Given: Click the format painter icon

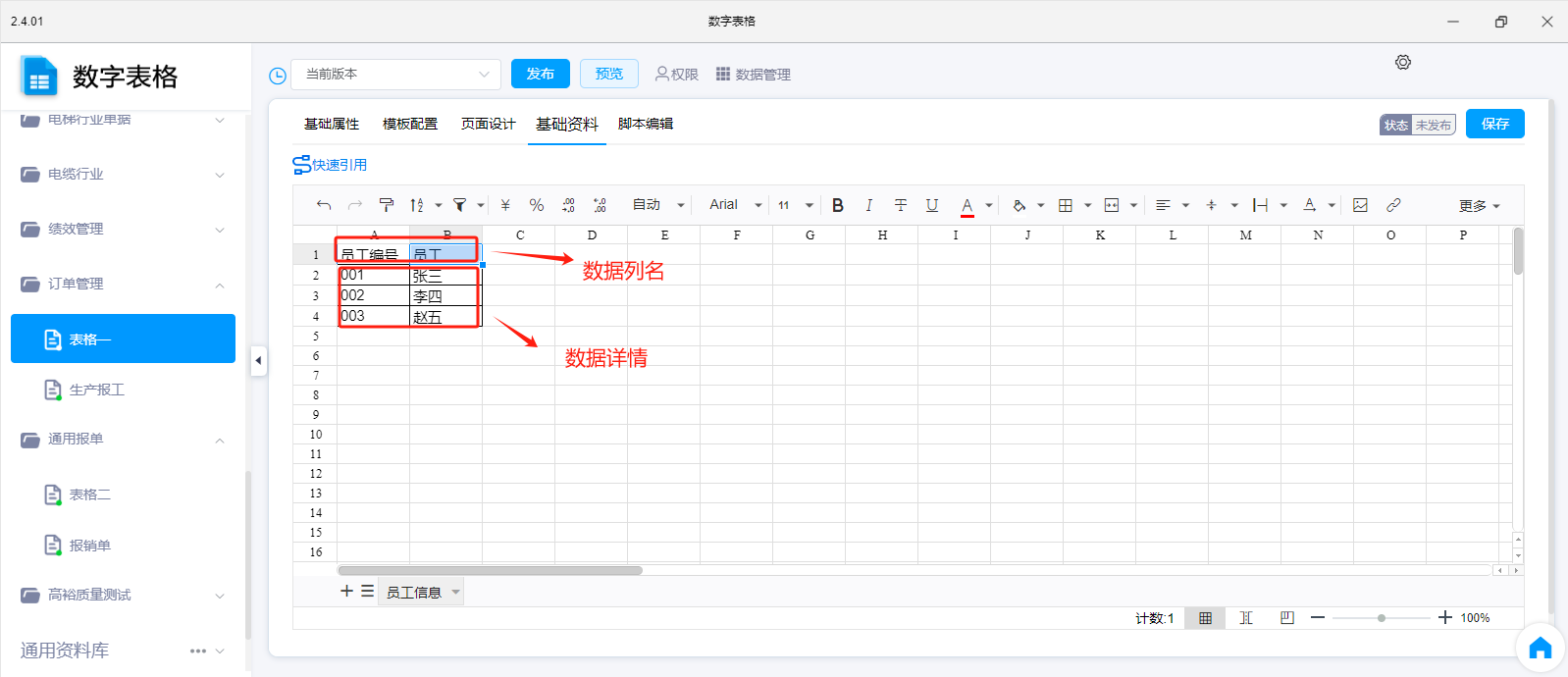Looking at the screenshot, I should point(386,205).
